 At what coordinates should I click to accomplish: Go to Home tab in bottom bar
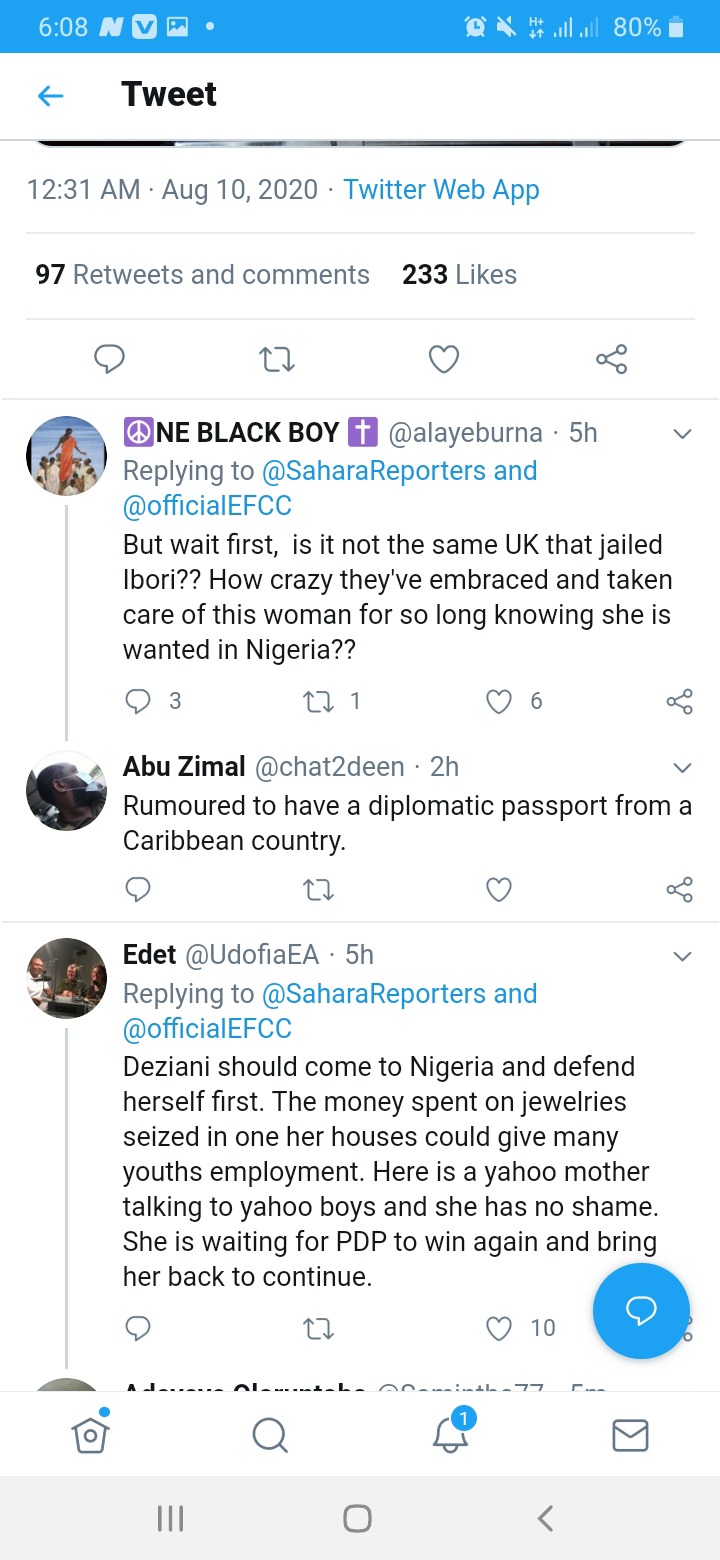point(90,1436)
